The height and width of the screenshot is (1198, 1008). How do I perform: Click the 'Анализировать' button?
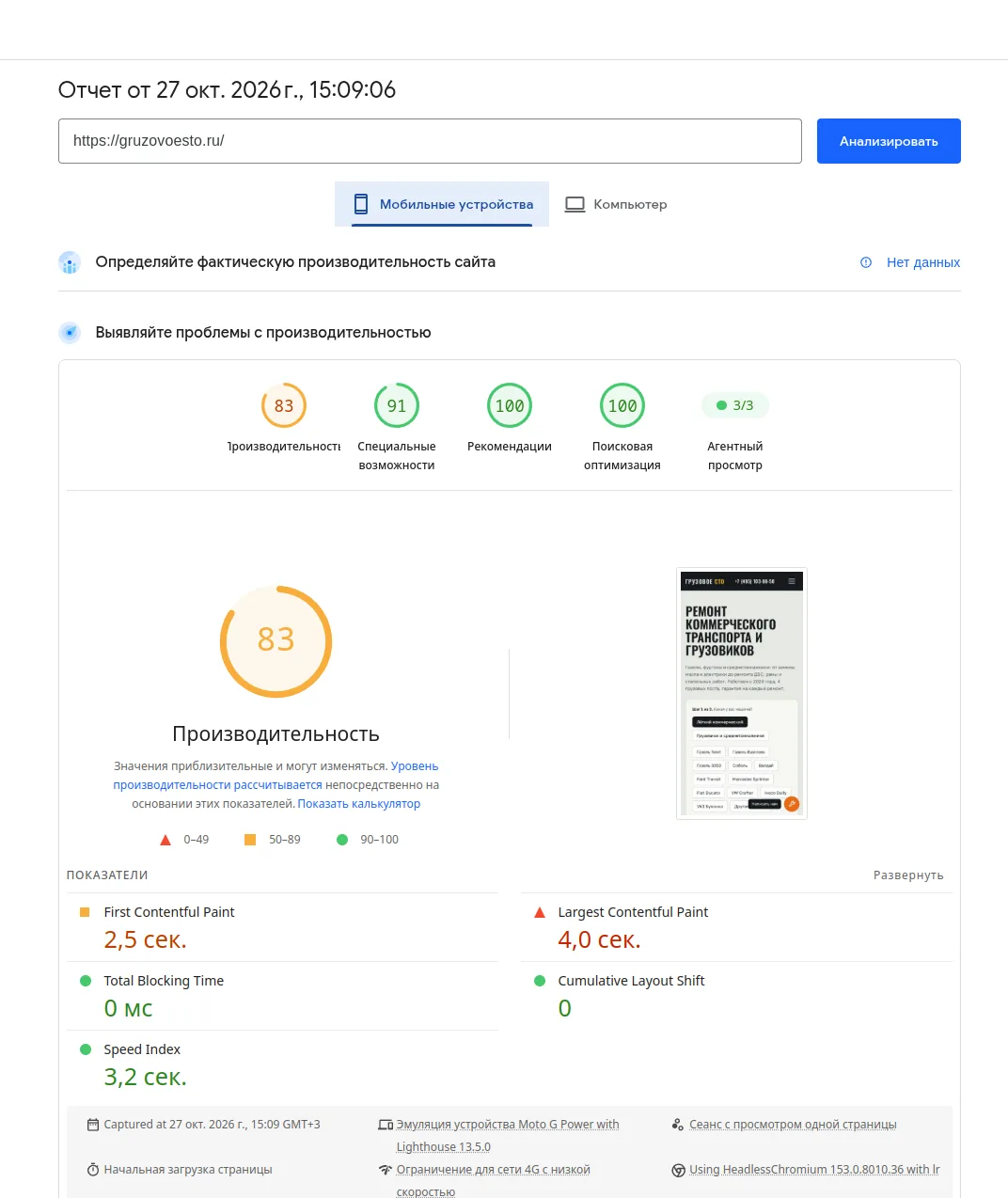tap(889, 141)
